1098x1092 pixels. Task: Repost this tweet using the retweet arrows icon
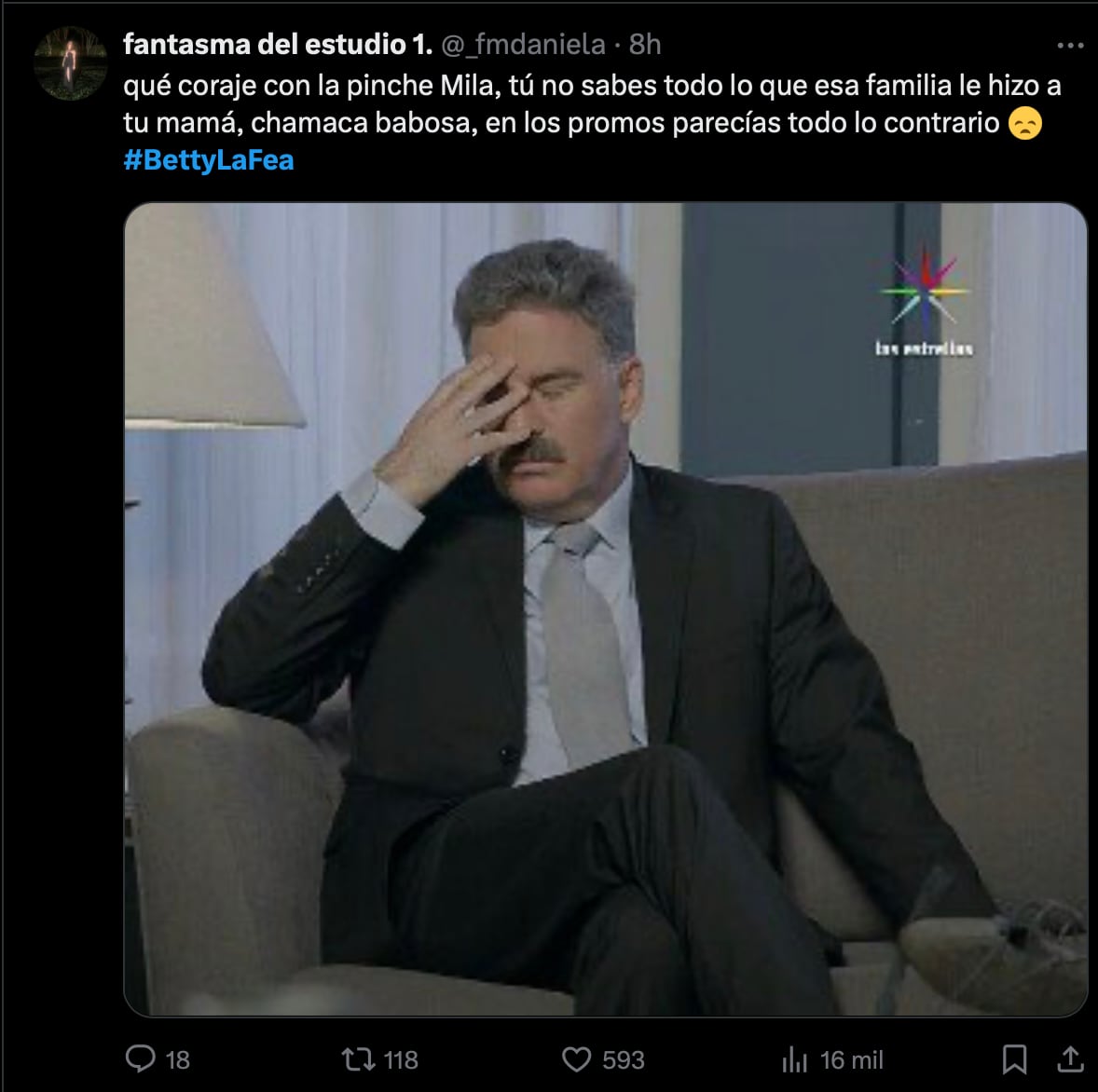coord(357,1058)
